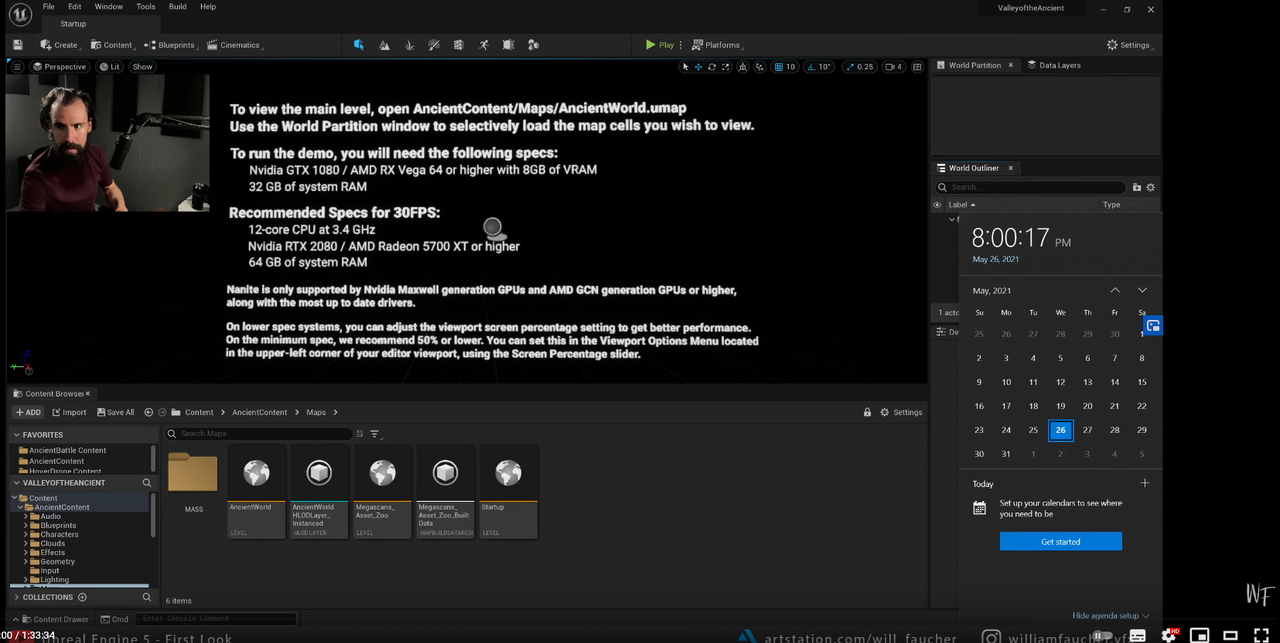Toggle surface snapping icon
Viewport: 1280px width, 643px height.
[762, 67]
